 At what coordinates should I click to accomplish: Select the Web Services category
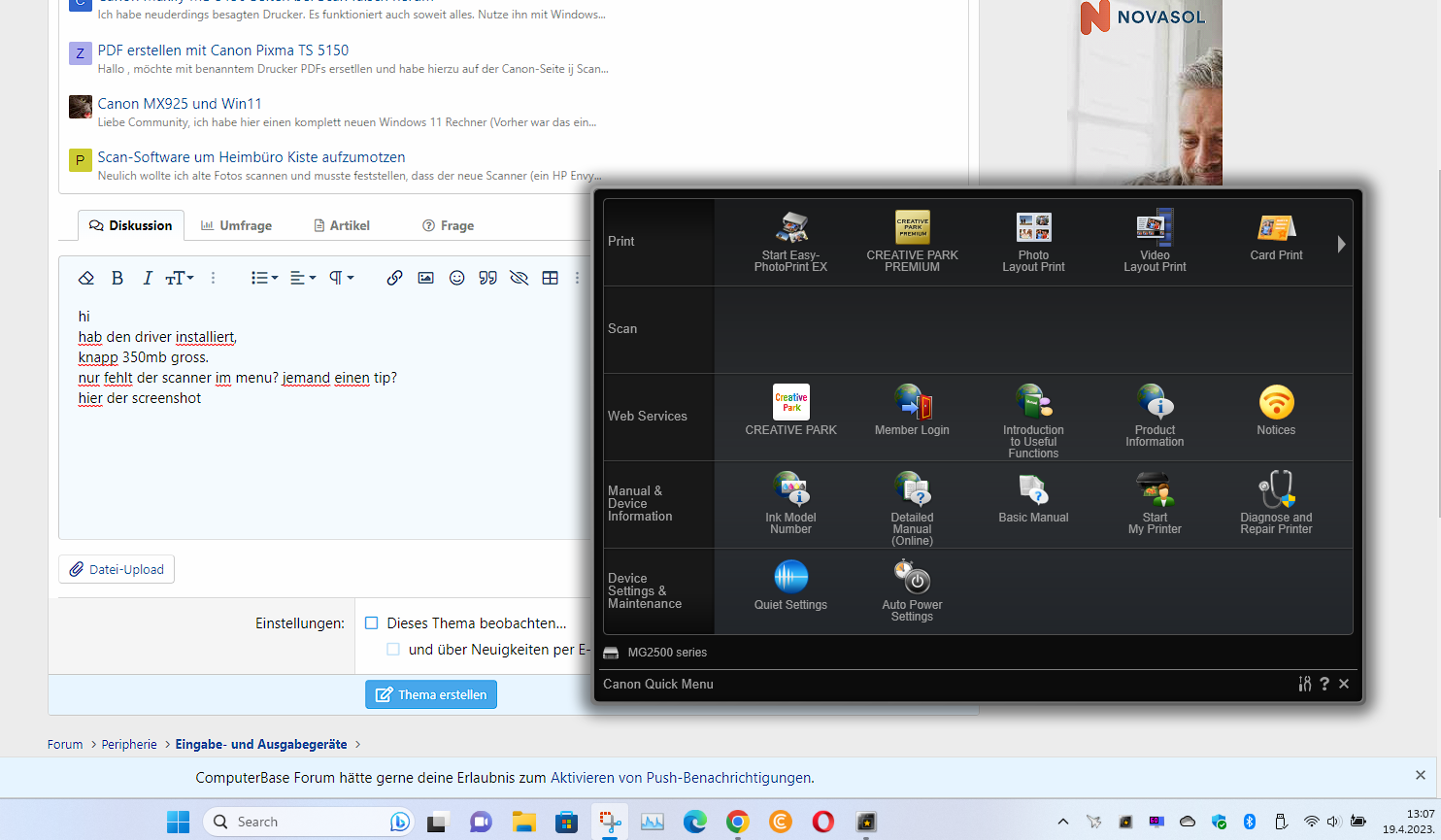(x=658, y=417)
